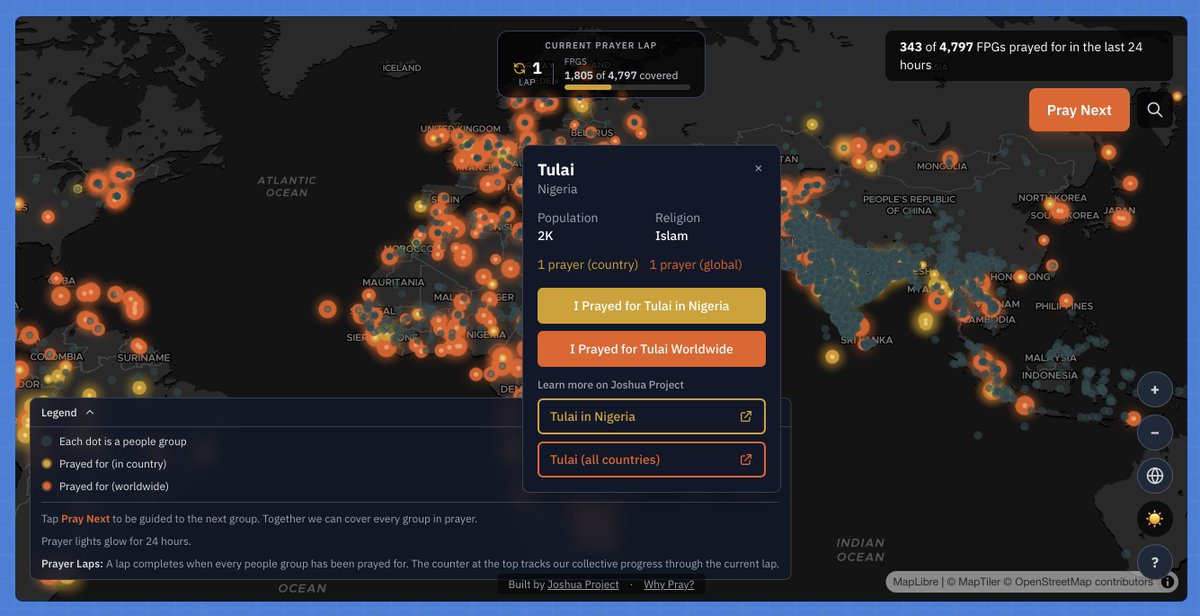Click the Current Prayer Lap heading

[601, 45]
